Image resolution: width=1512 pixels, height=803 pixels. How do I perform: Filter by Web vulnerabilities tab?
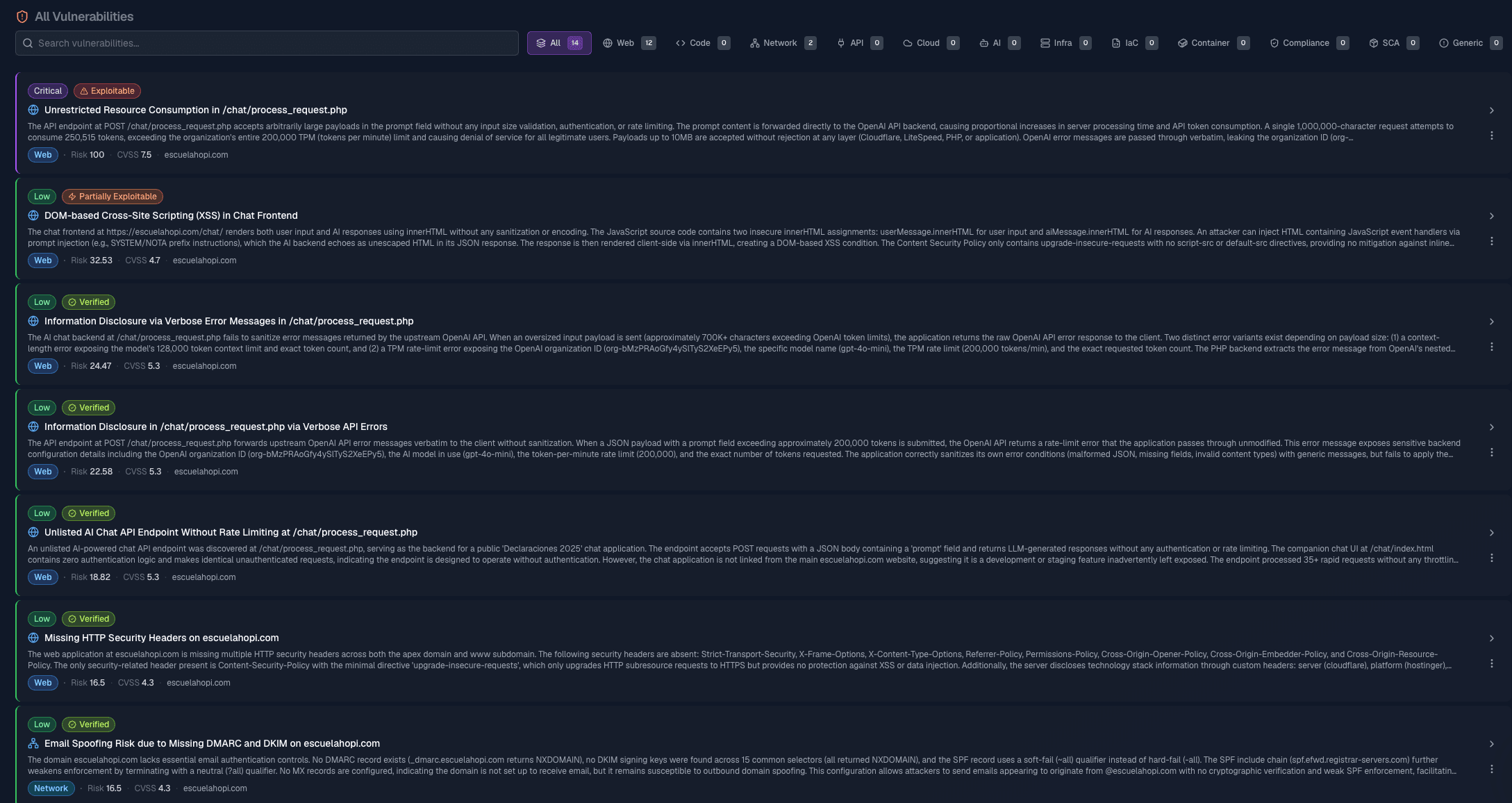629,43
